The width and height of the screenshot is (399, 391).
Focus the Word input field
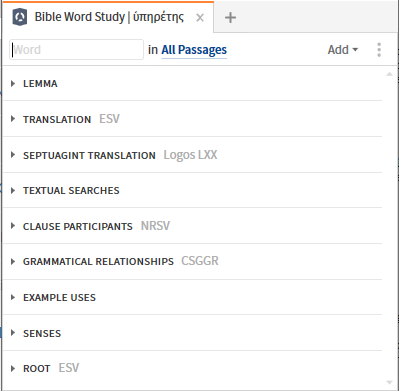click(x=77, y=50)
